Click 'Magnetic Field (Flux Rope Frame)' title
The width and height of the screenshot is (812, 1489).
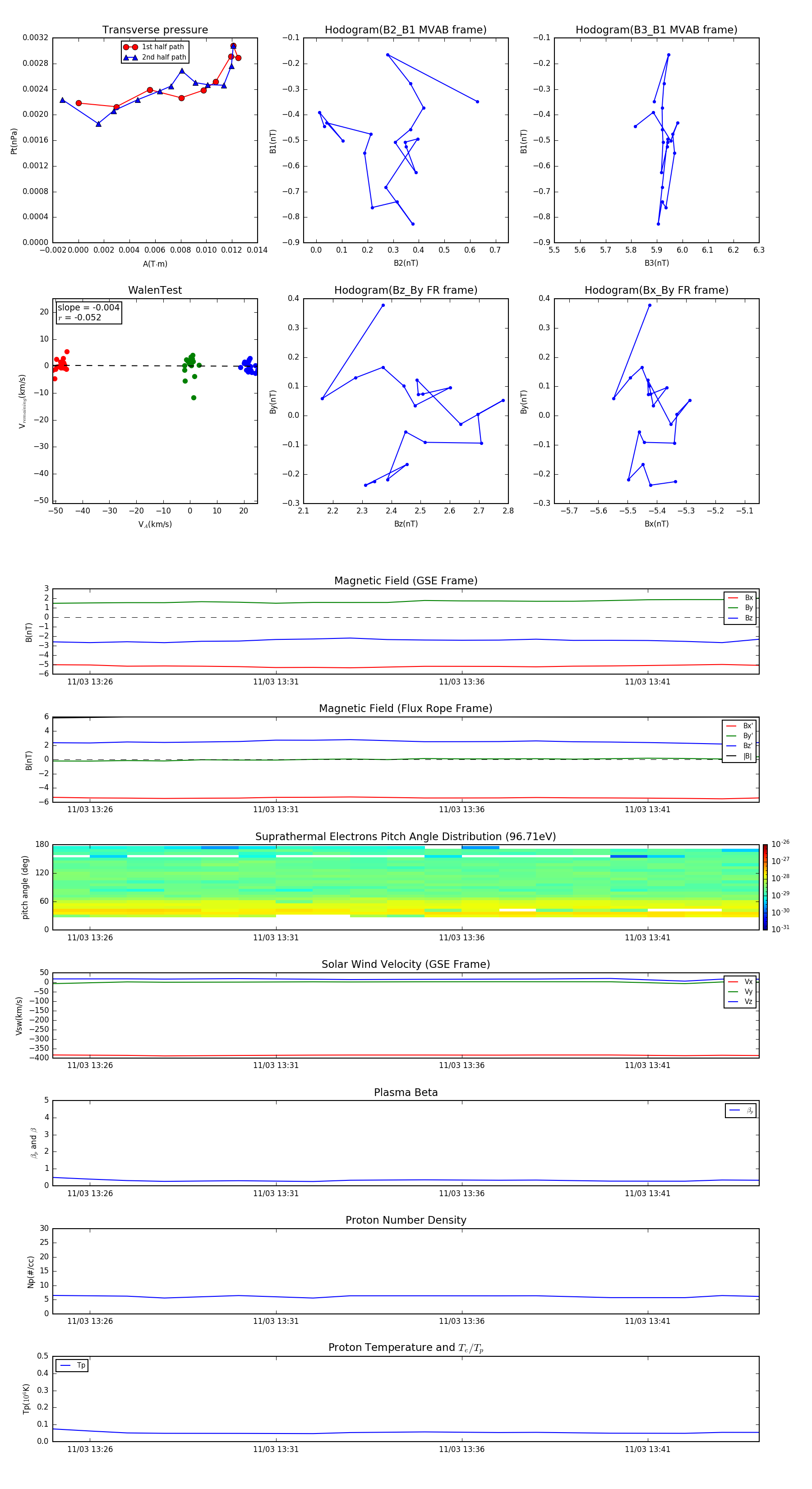pyautogui.click(x=406, y=709)
